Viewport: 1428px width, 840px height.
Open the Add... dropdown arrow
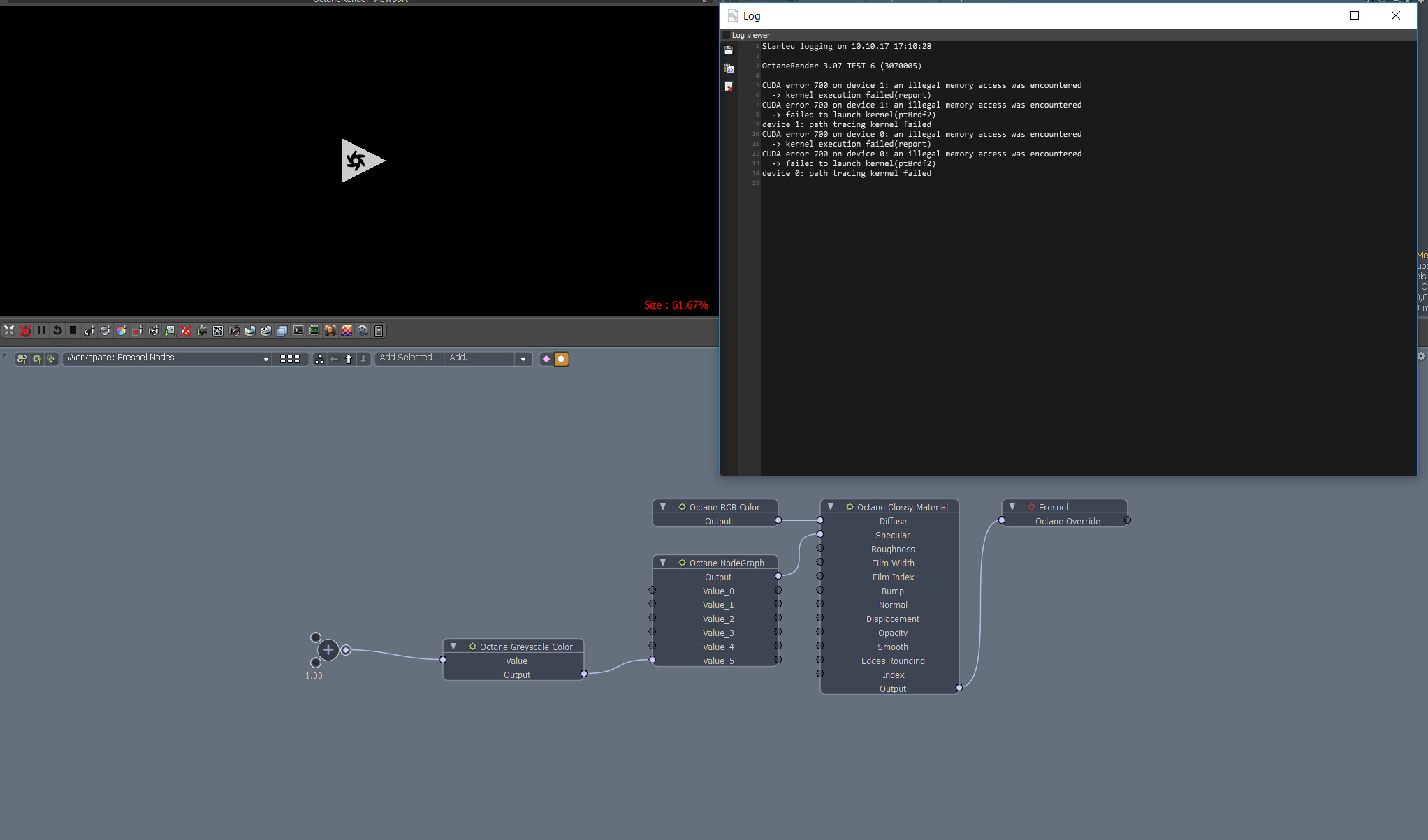click(x=523, y=359)
